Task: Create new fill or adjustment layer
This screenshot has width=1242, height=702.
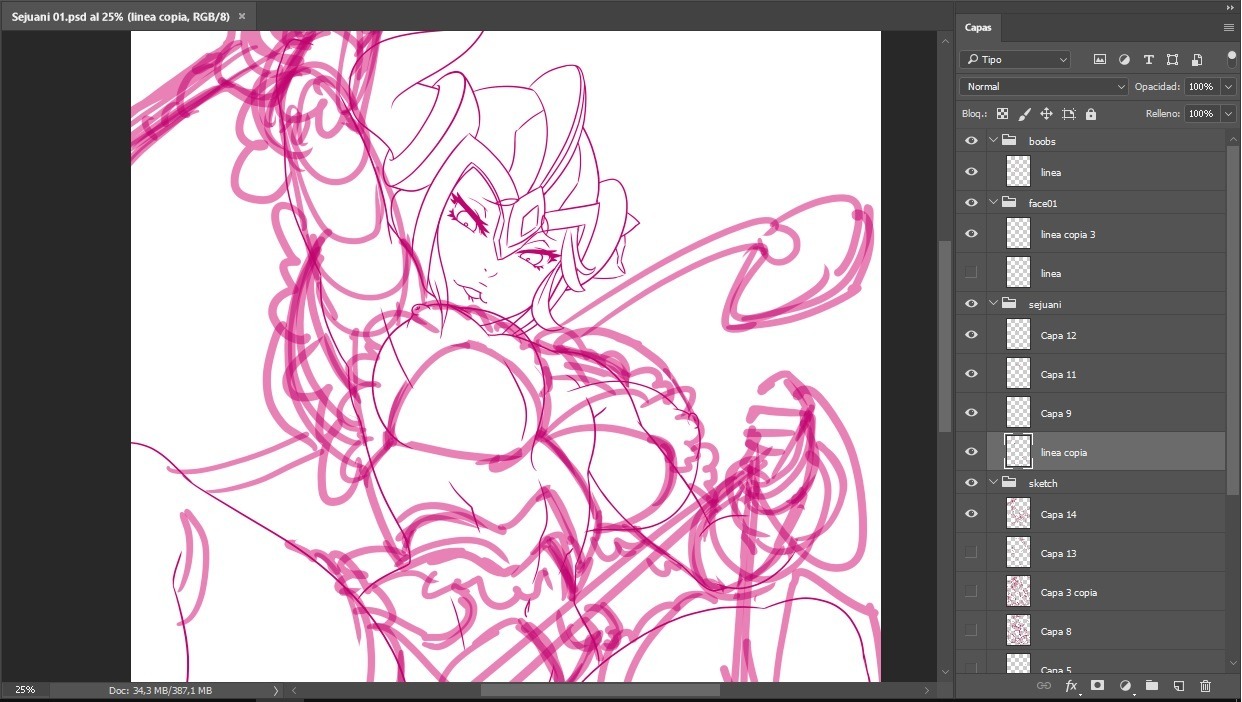Action: (x=1125, y=686)
